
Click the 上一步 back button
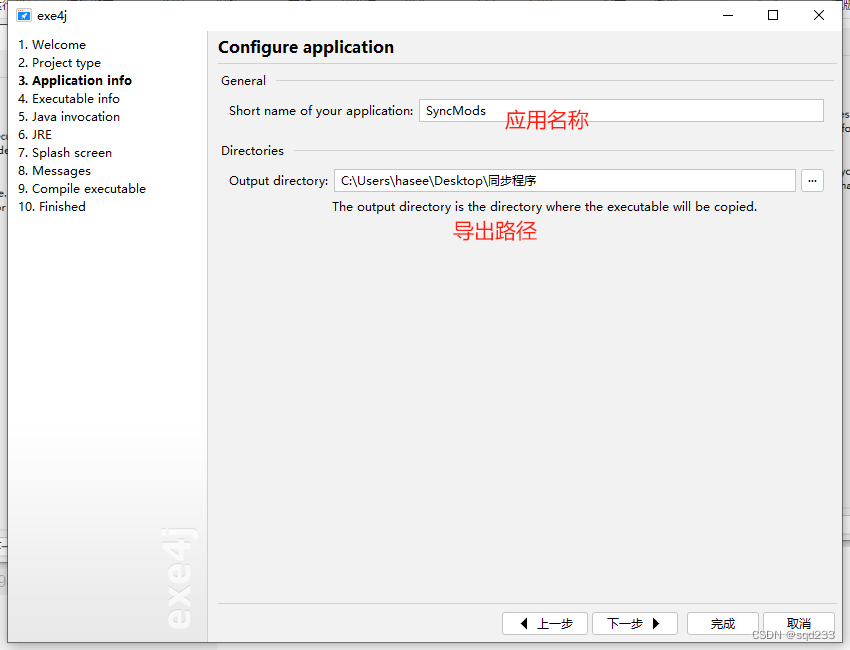[x=545, y=623]
